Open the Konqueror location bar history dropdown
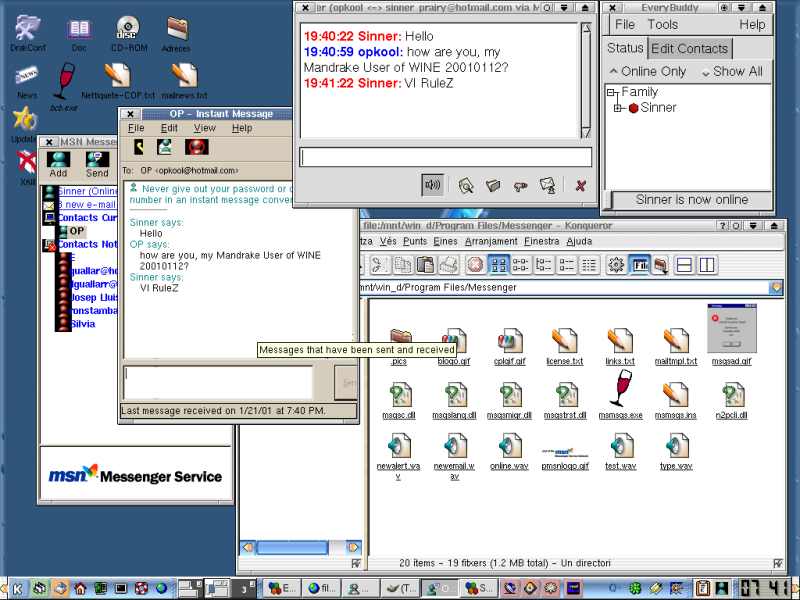Screen dimensions: 800x600 tap(776, 288)
